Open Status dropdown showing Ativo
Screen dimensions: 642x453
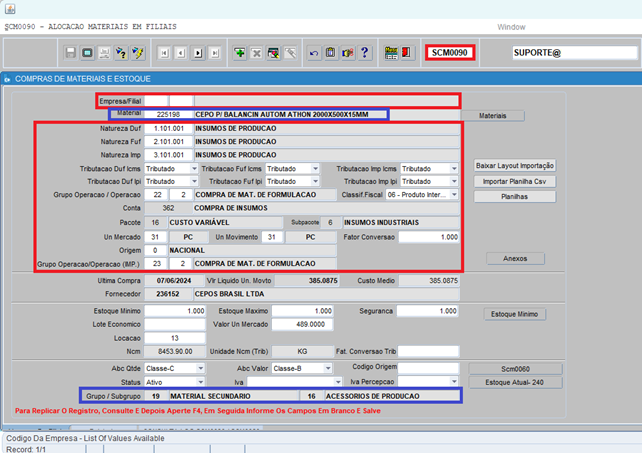(x=200, y=382)
